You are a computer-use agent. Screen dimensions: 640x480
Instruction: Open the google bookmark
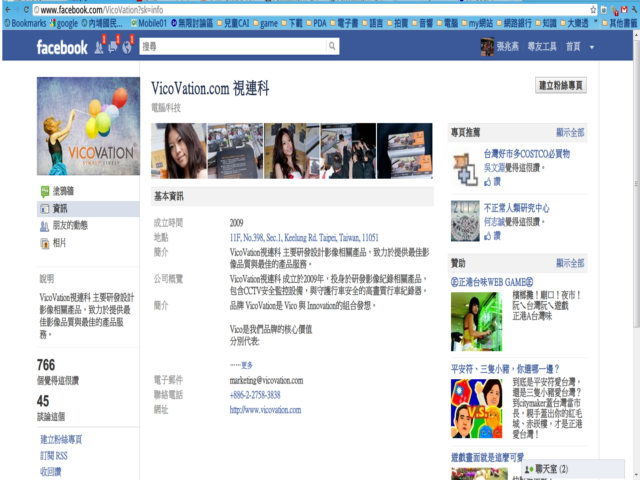tap(64, 23)
